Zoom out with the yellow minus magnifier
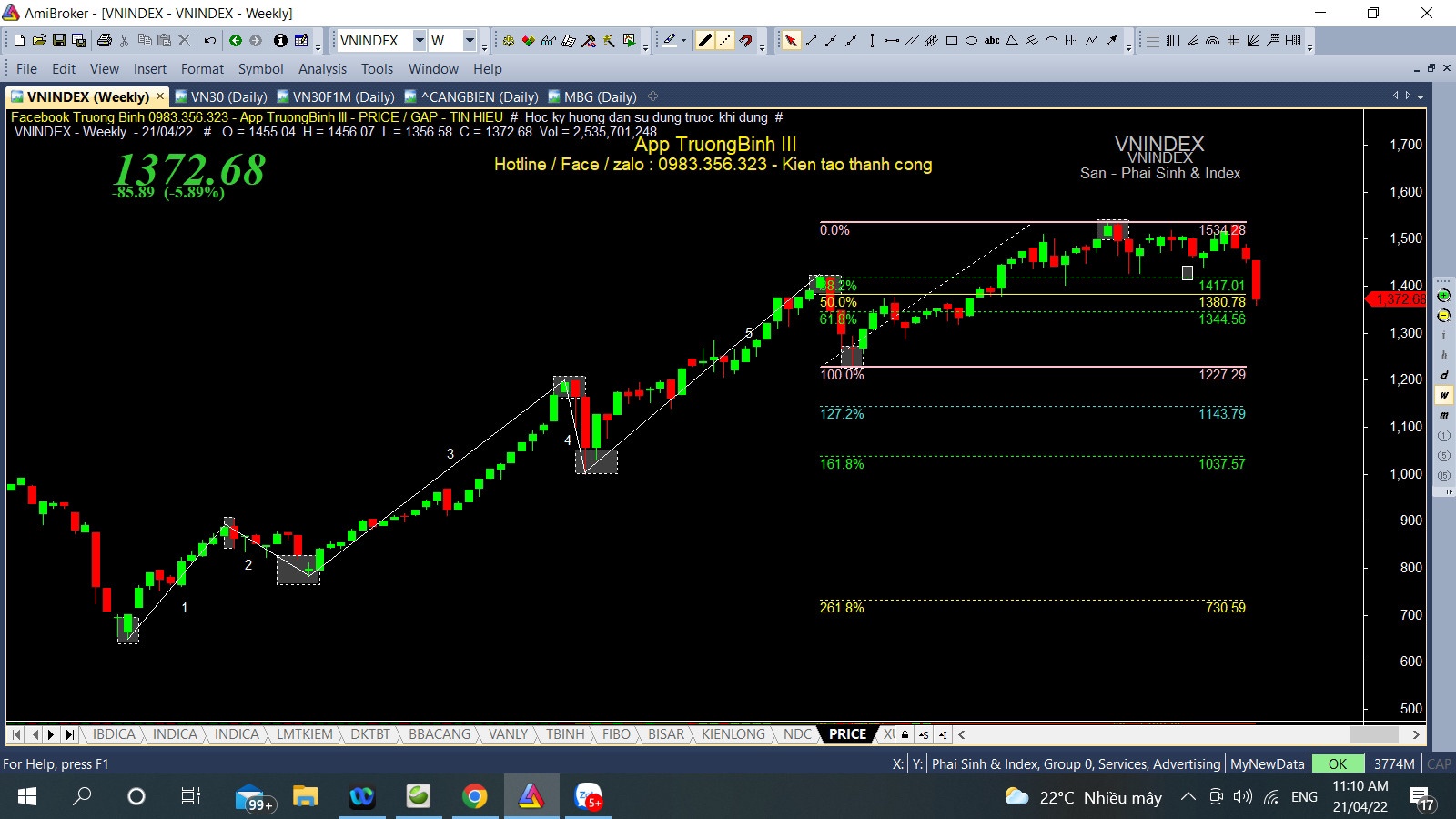 tap(1443, 316)
